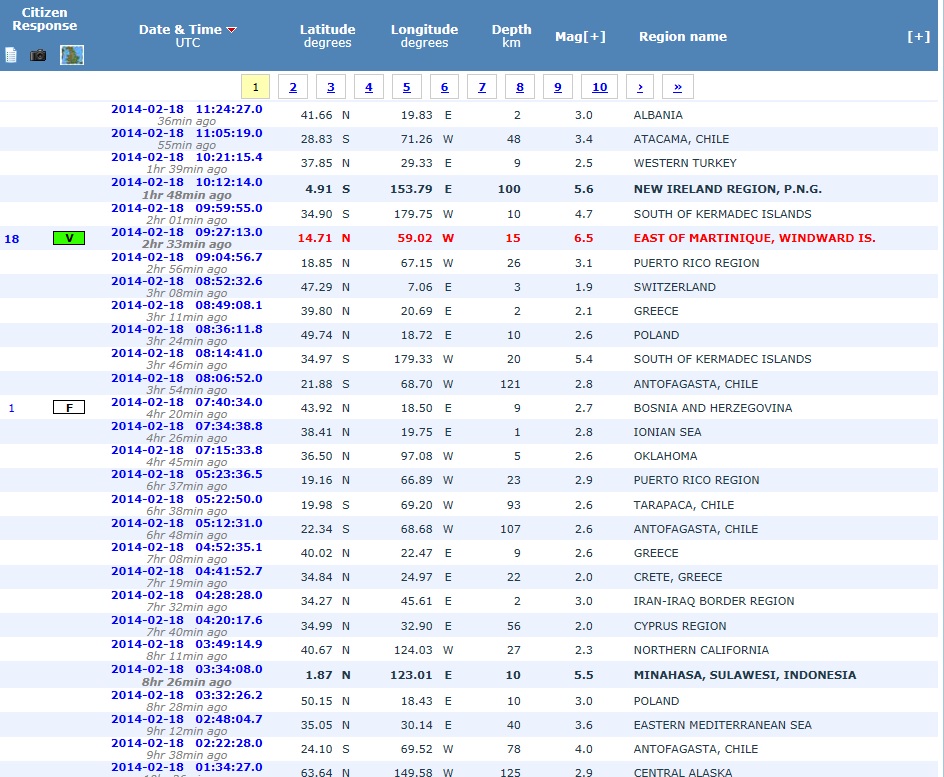Click EASTERN MEDITERRANEAN SEA region name
Screen dimensions: 944x777
click(x=722, y=725)
